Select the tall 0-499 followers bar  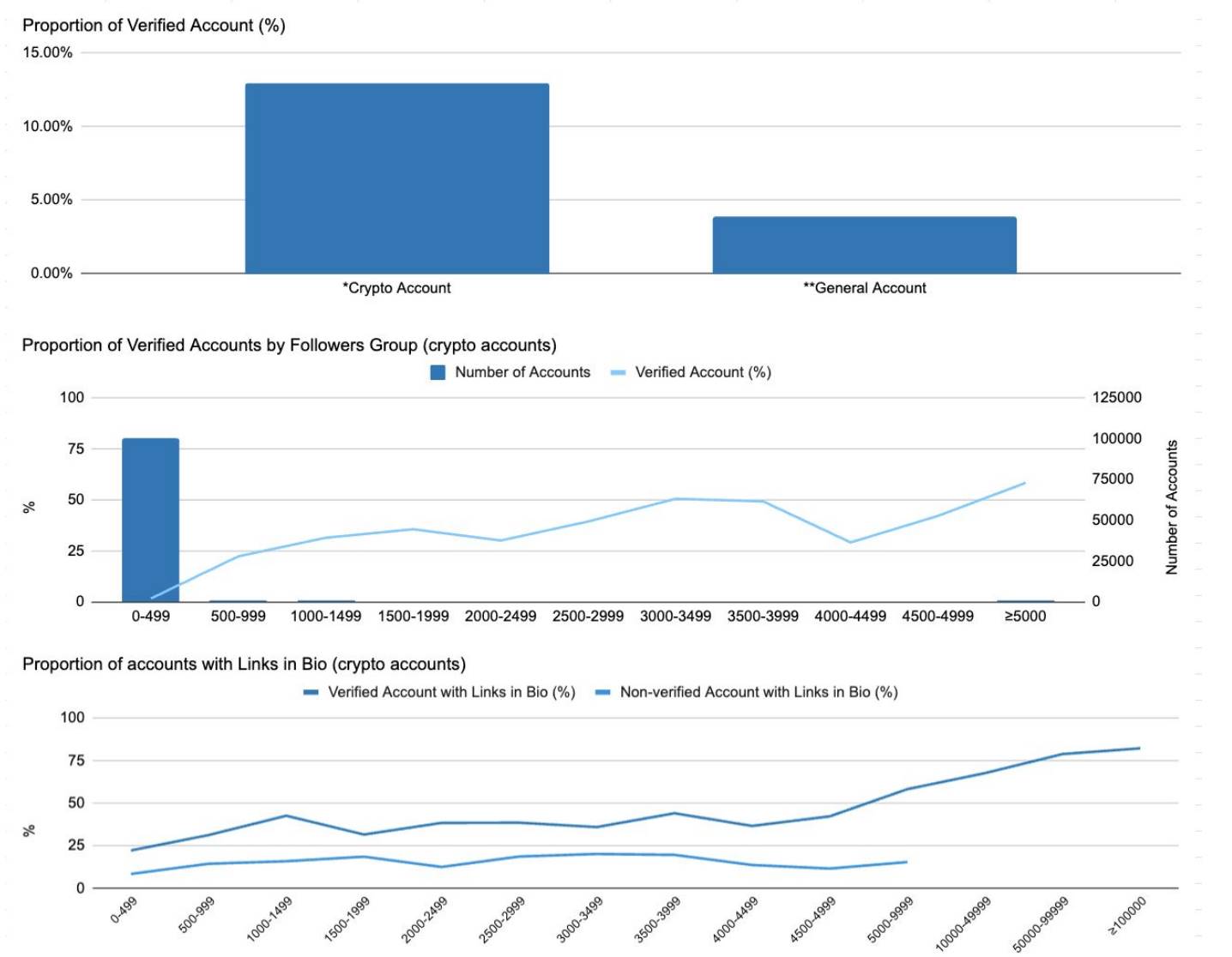click(x=150, y=520)
